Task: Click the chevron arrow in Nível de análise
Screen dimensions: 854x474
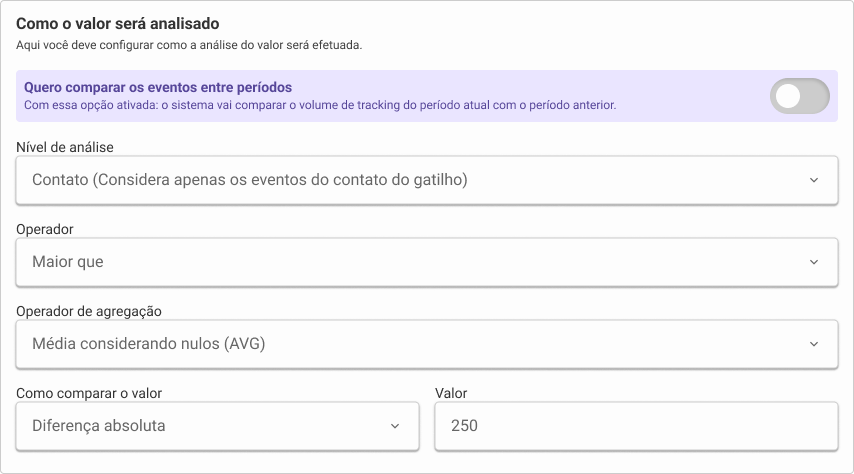Action: (x=814, y=180)
